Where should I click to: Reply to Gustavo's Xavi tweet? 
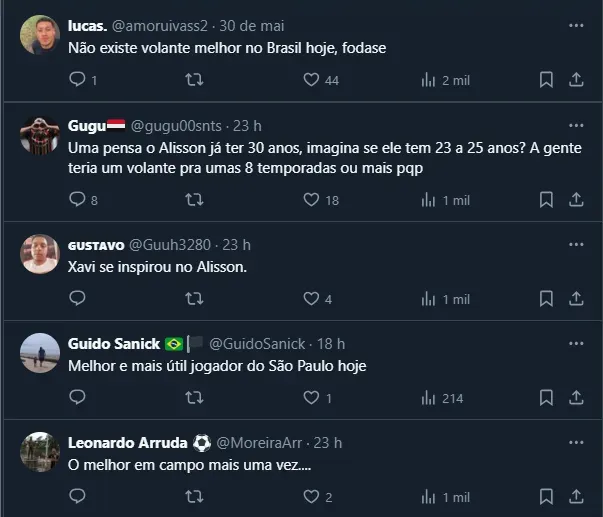pos(77,299)
